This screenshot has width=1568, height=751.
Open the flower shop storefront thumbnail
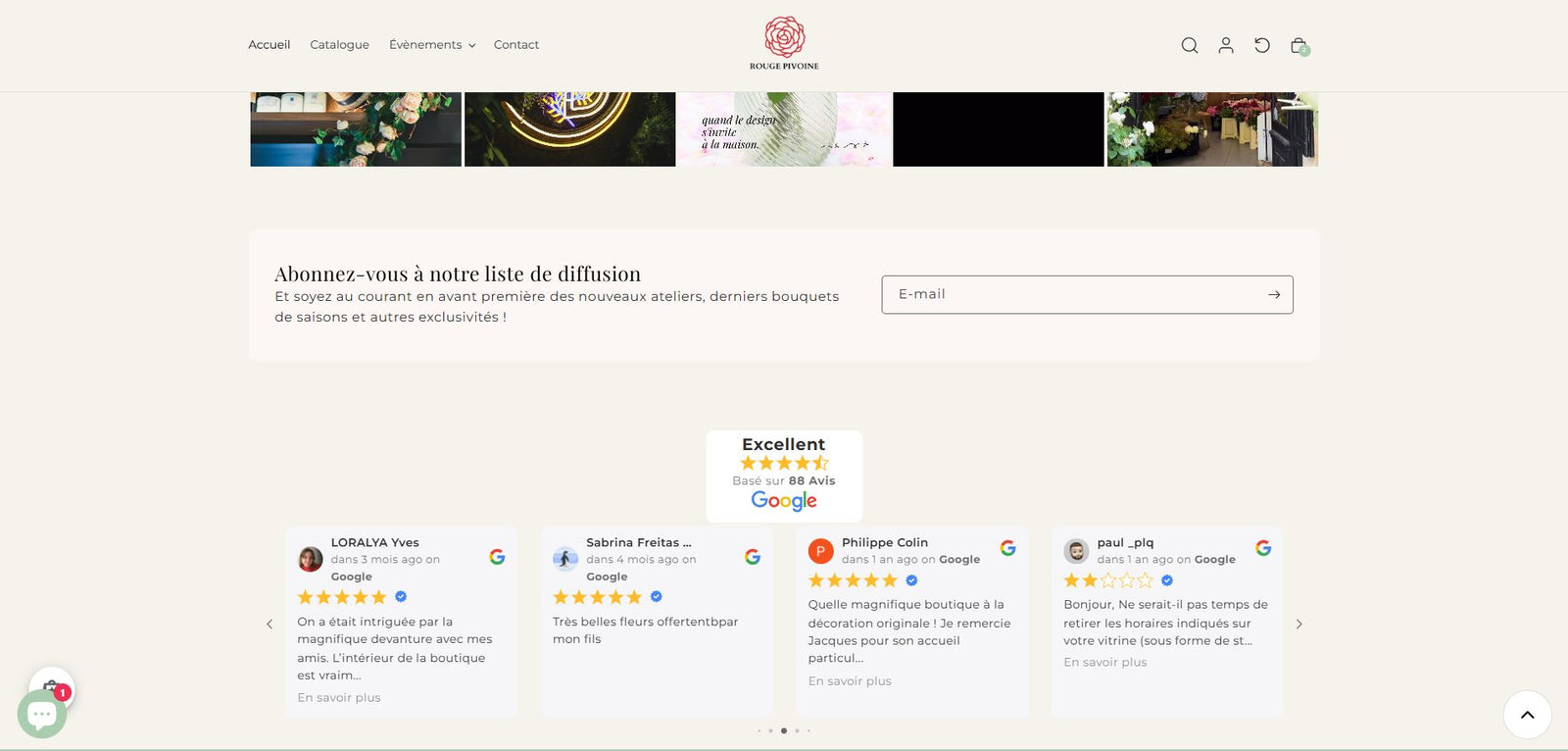(1212, 129)
